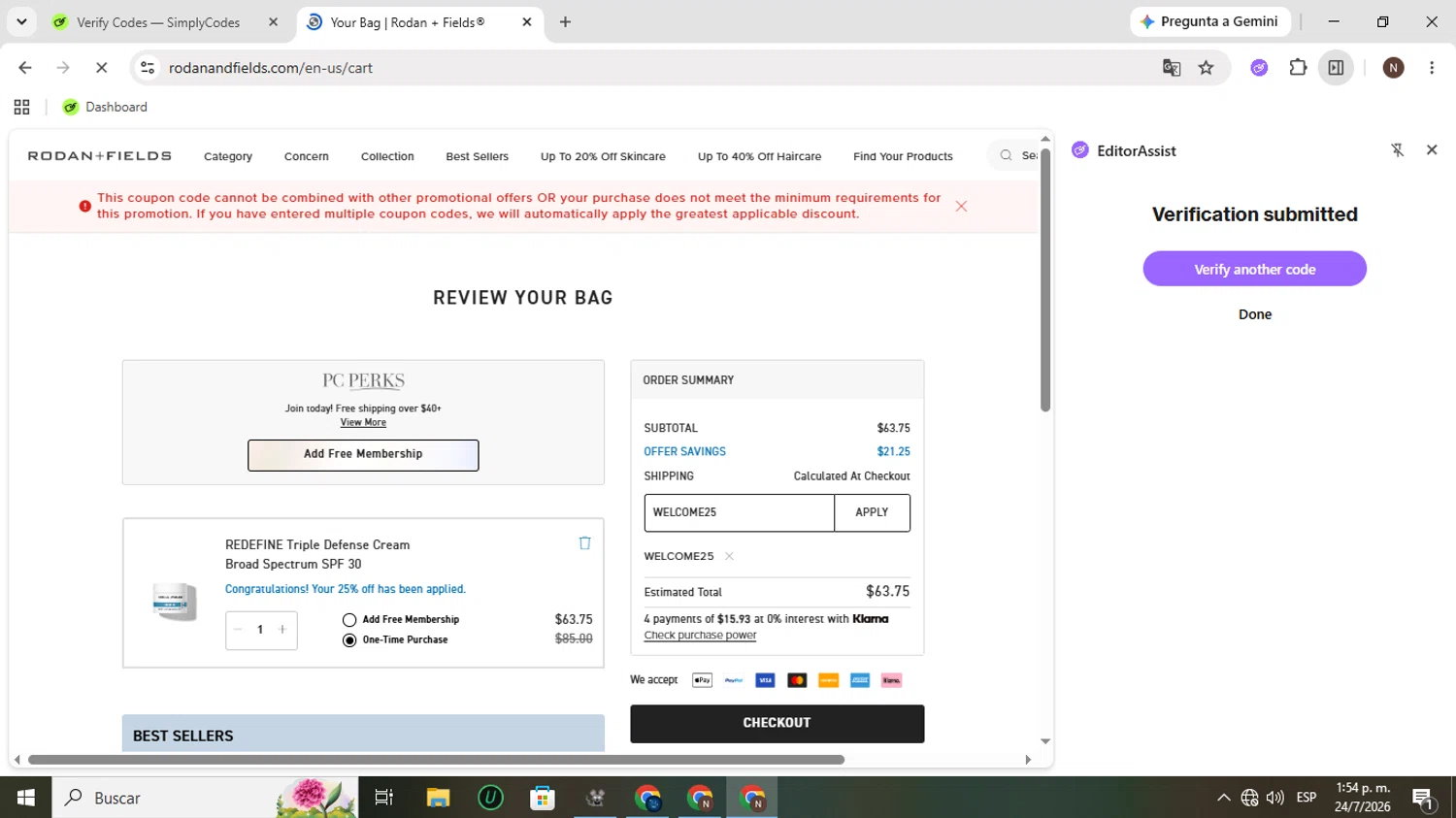Click Verify another code
Viewport: 1456px width, 818px height.
[x=1254, y=269]
